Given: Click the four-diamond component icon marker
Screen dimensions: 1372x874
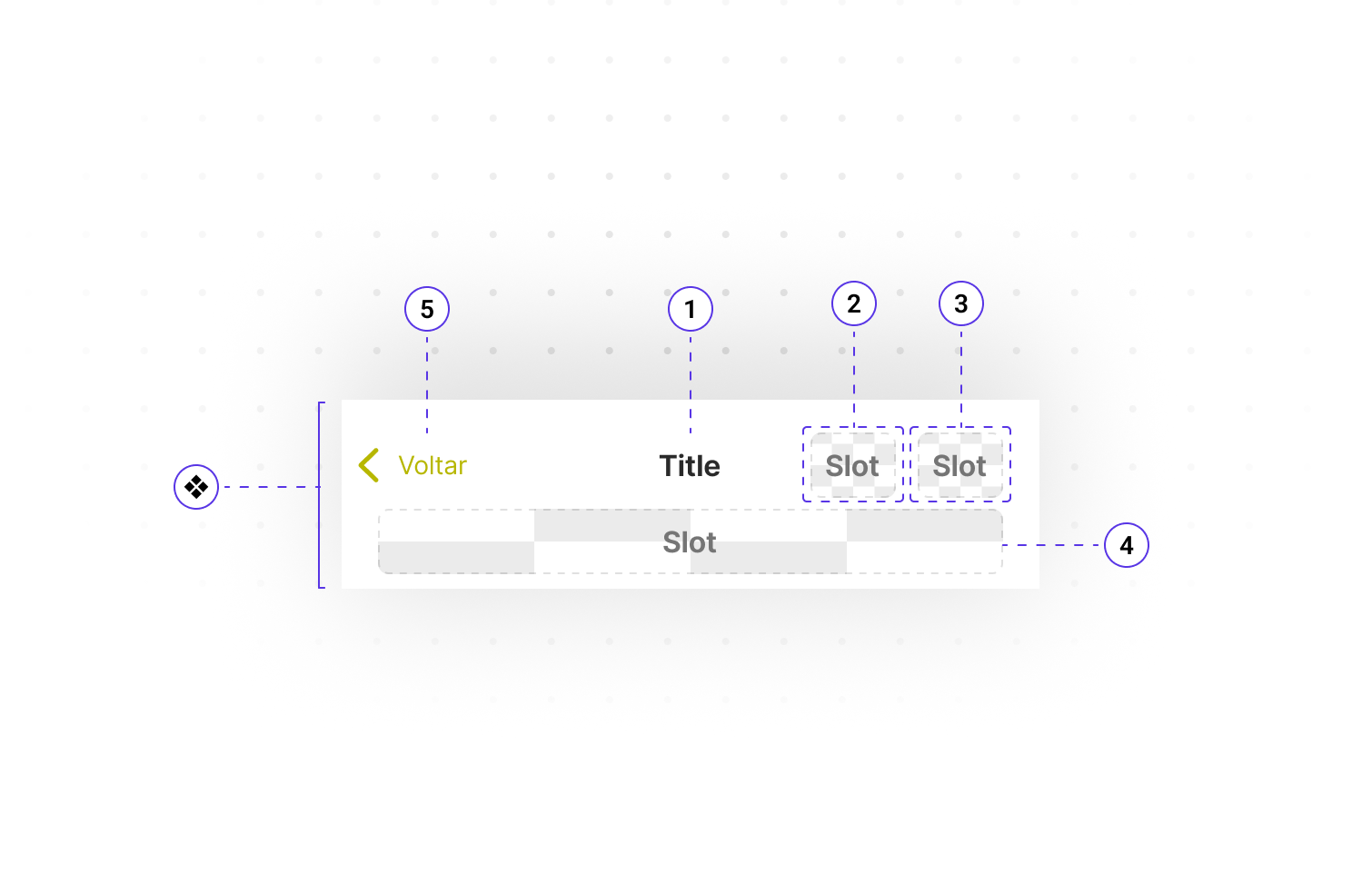Looking at the screenshot, I should [196, 487].
